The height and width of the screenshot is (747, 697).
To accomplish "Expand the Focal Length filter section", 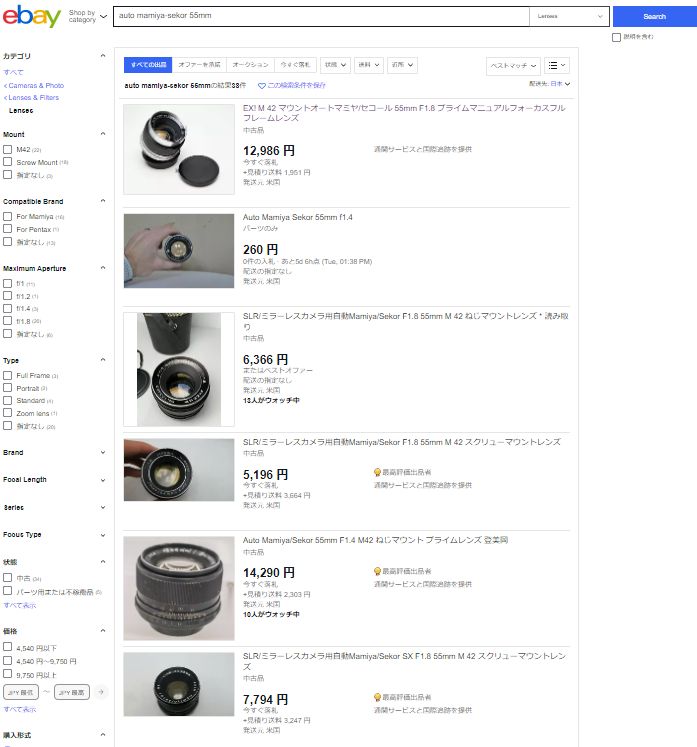I will (x=103, y=480).
